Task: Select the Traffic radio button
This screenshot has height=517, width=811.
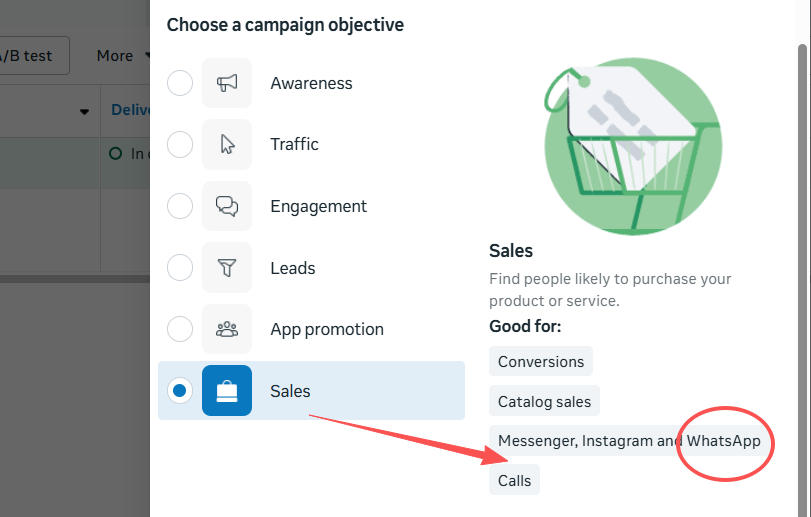Action: [180, 145]
